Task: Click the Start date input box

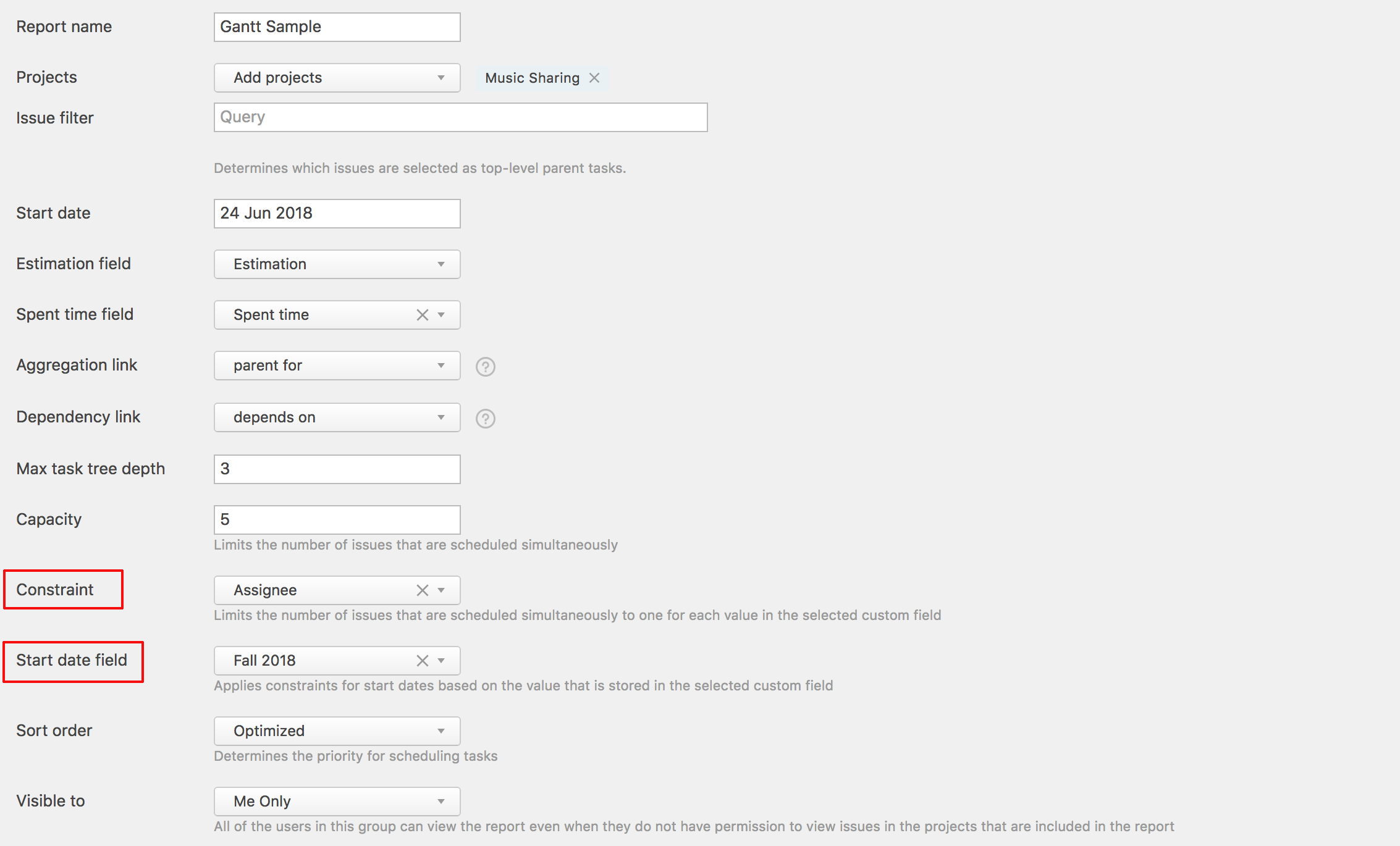Action: click(x=337, y=214)
